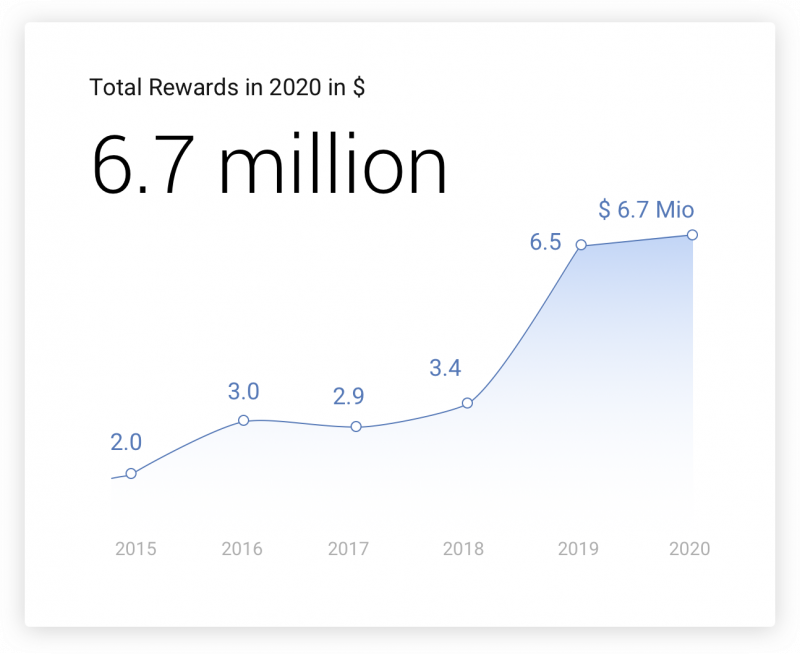Select the 2018 x-axis year label
800x654 pixels.
463,549
